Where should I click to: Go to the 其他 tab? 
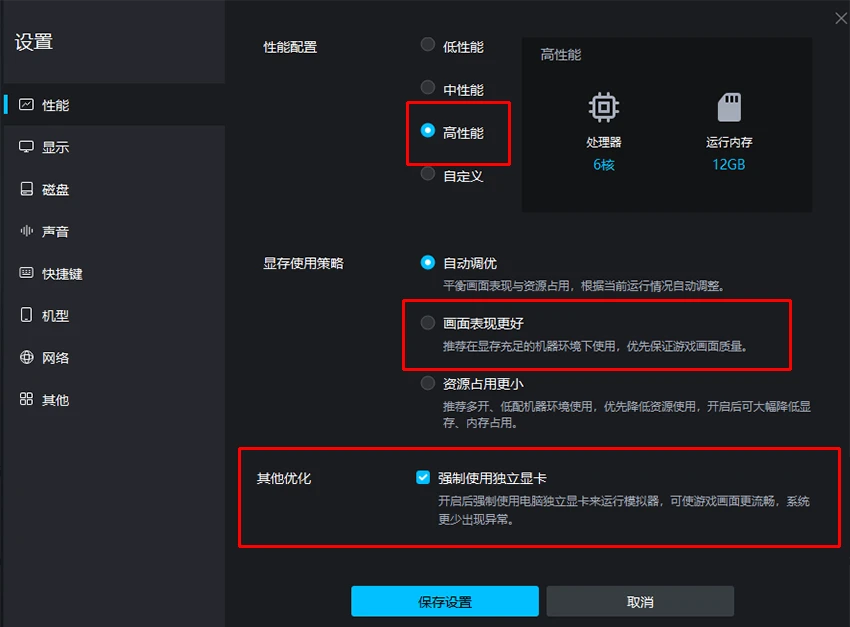pos(114,399)
